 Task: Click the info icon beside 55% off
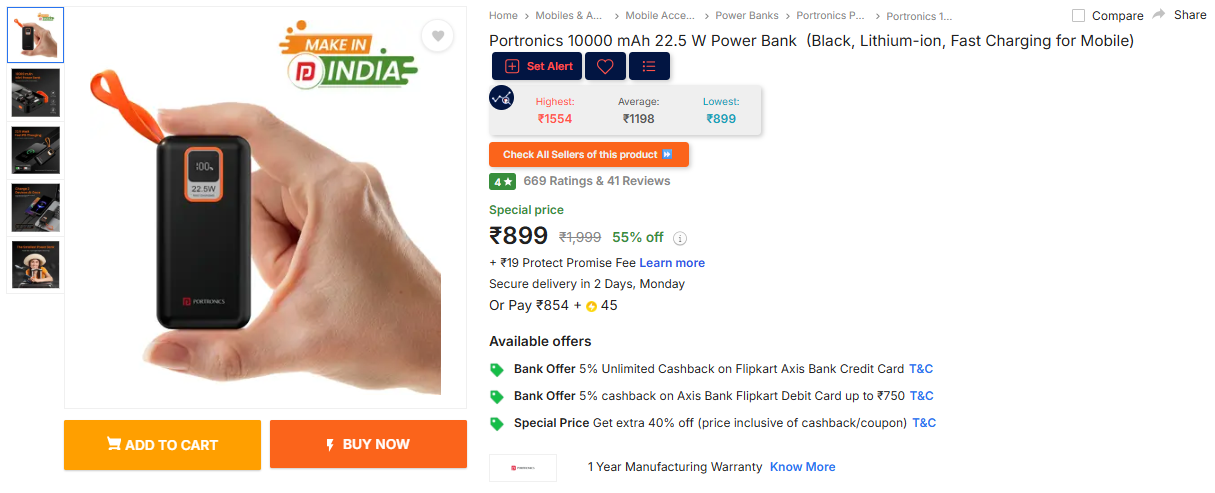click(x=680, y=238)
